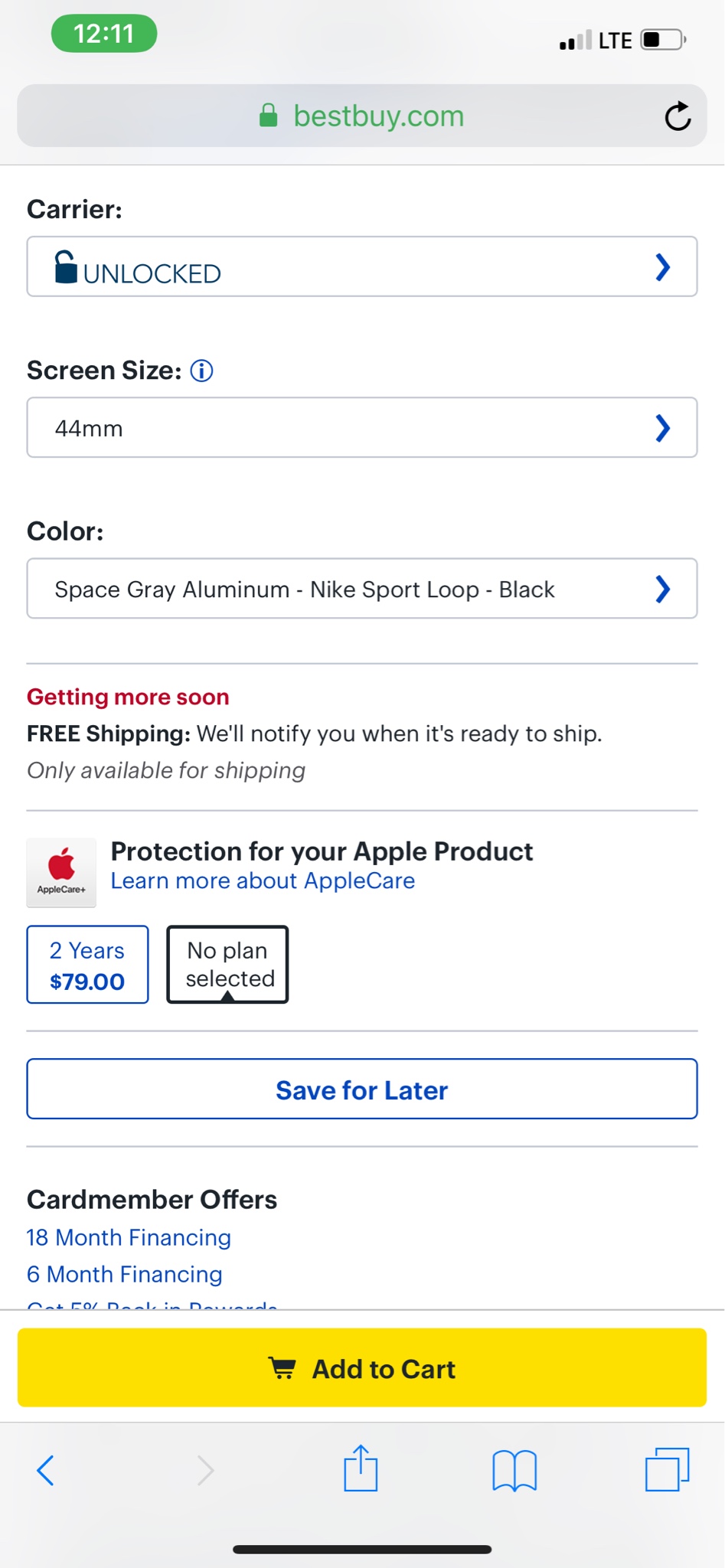Tap the Screen Size info icon
This screenshot has height=1568, width=725.
click(201, 371)
